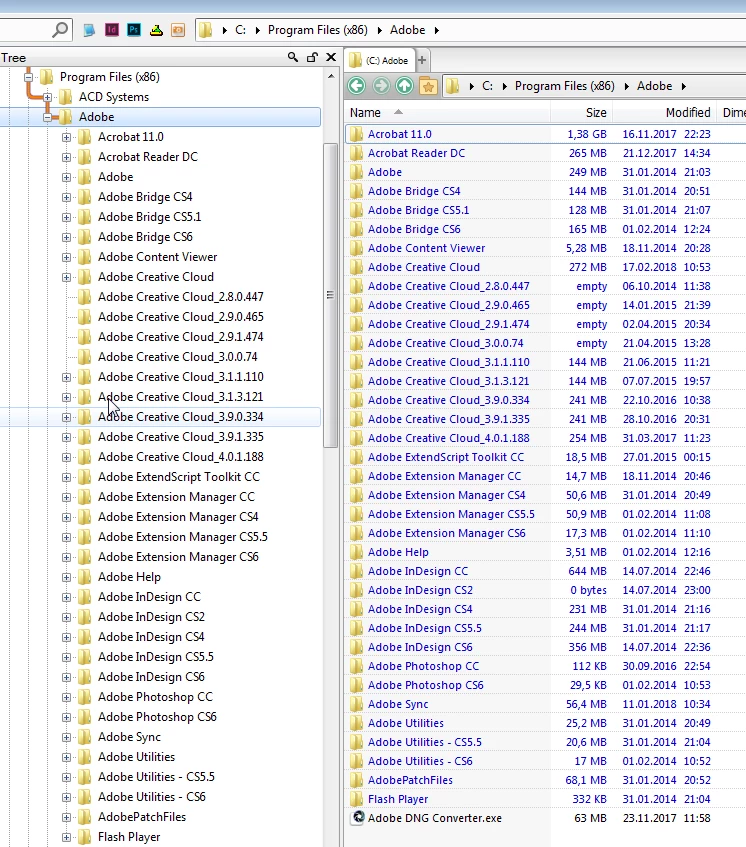Expand the ACD Systems tree node
The width and height of the screenshot is (746, 847).
(x=48, y=97)
